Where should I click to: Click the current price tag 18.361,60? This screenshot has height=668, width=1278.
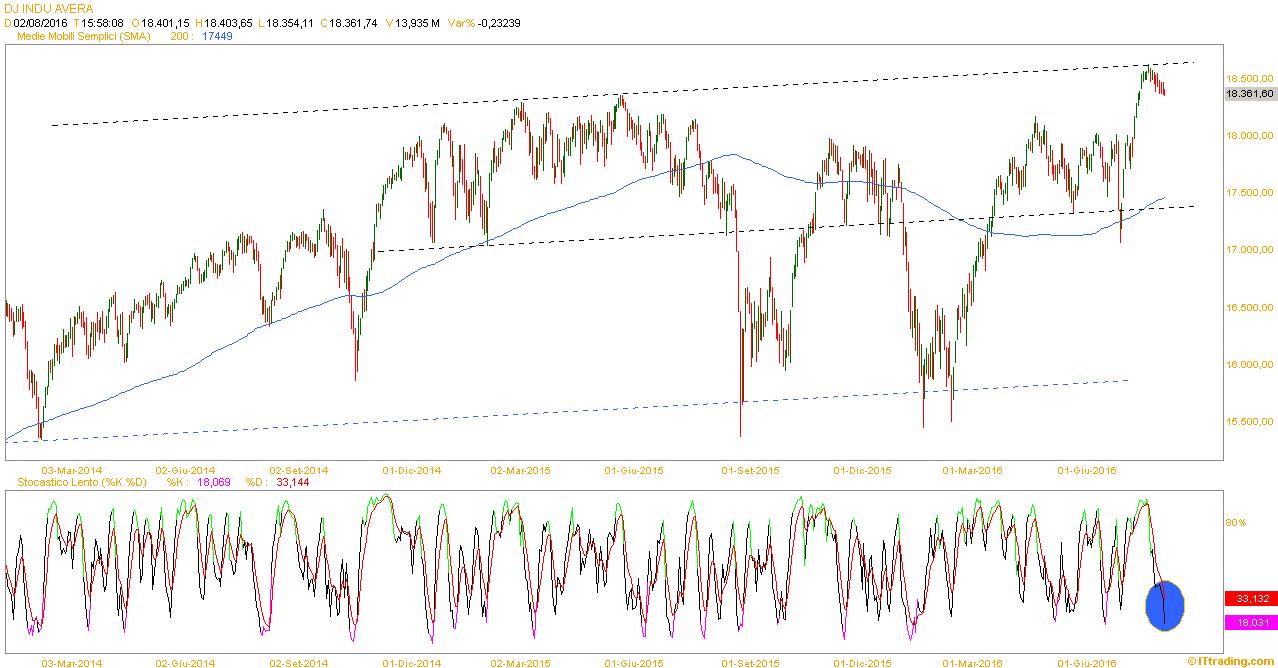(1250, 94)
